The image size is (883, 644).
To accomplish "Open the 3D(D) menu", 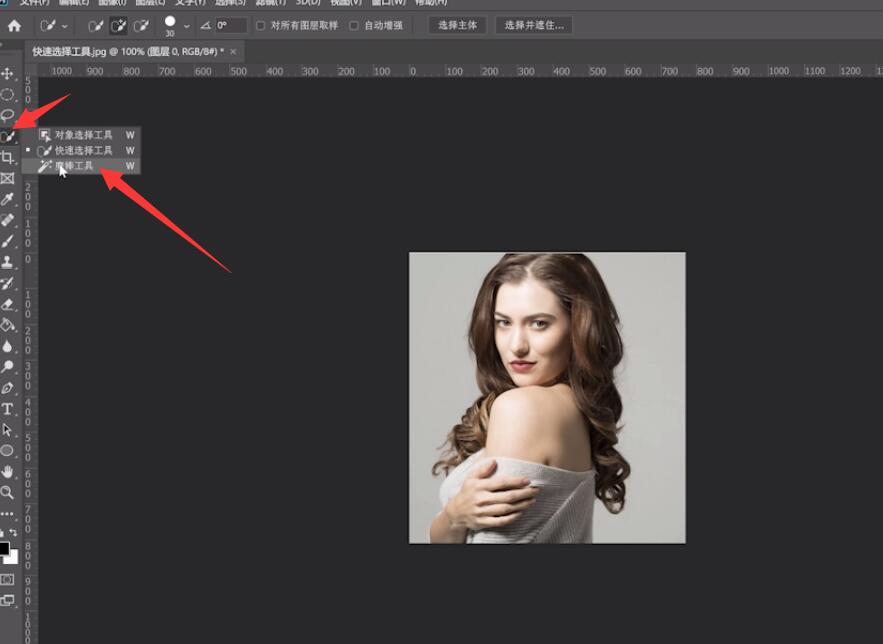I will point(308,3).
